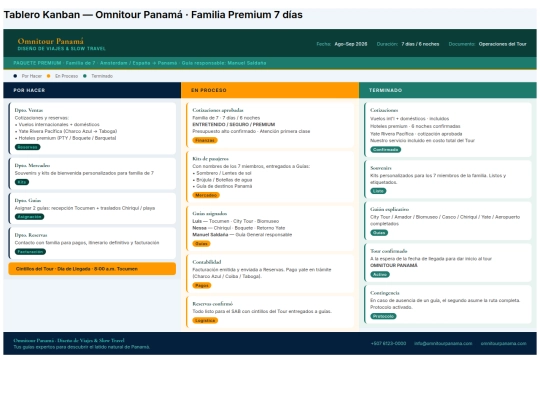Screen dimensions: 540x405
Task: Open the Dpto. Reservas card title
Action: click(31, 235)
